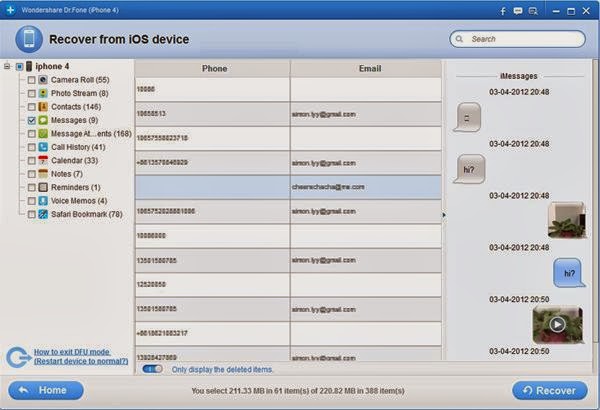Screen dimensions: 600x410
Task: Uncheck the Messages (9) checkbox
Action: click(31, 121)
